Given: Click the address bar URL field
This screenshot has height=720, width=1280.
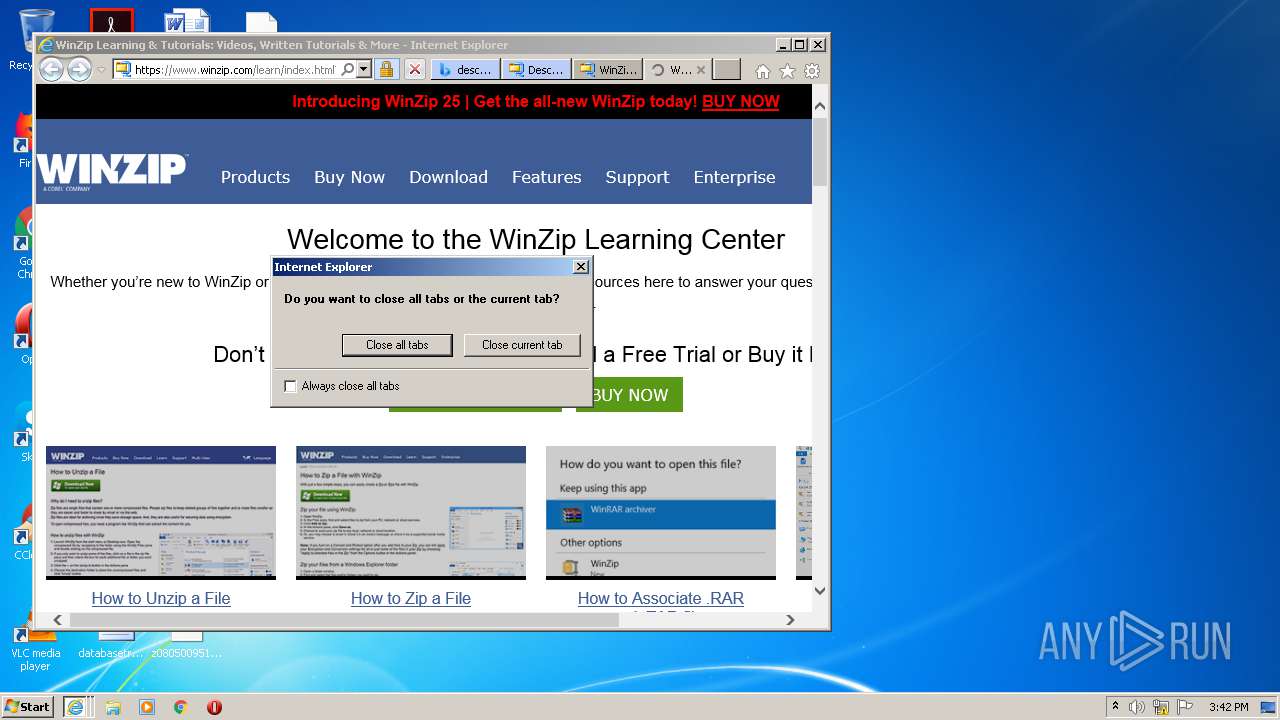Looking at the screenshot, I should [235, 70].
